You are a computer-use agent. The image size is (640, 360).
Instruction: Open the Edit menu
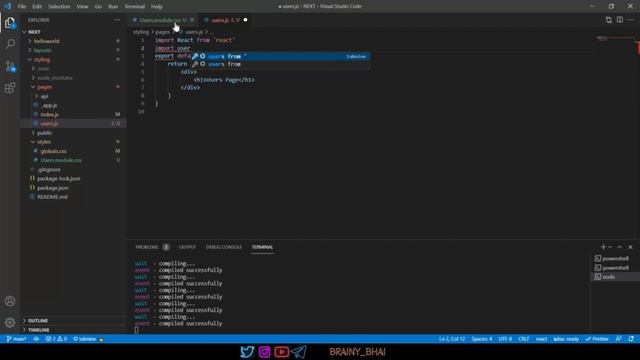(37, 7)
